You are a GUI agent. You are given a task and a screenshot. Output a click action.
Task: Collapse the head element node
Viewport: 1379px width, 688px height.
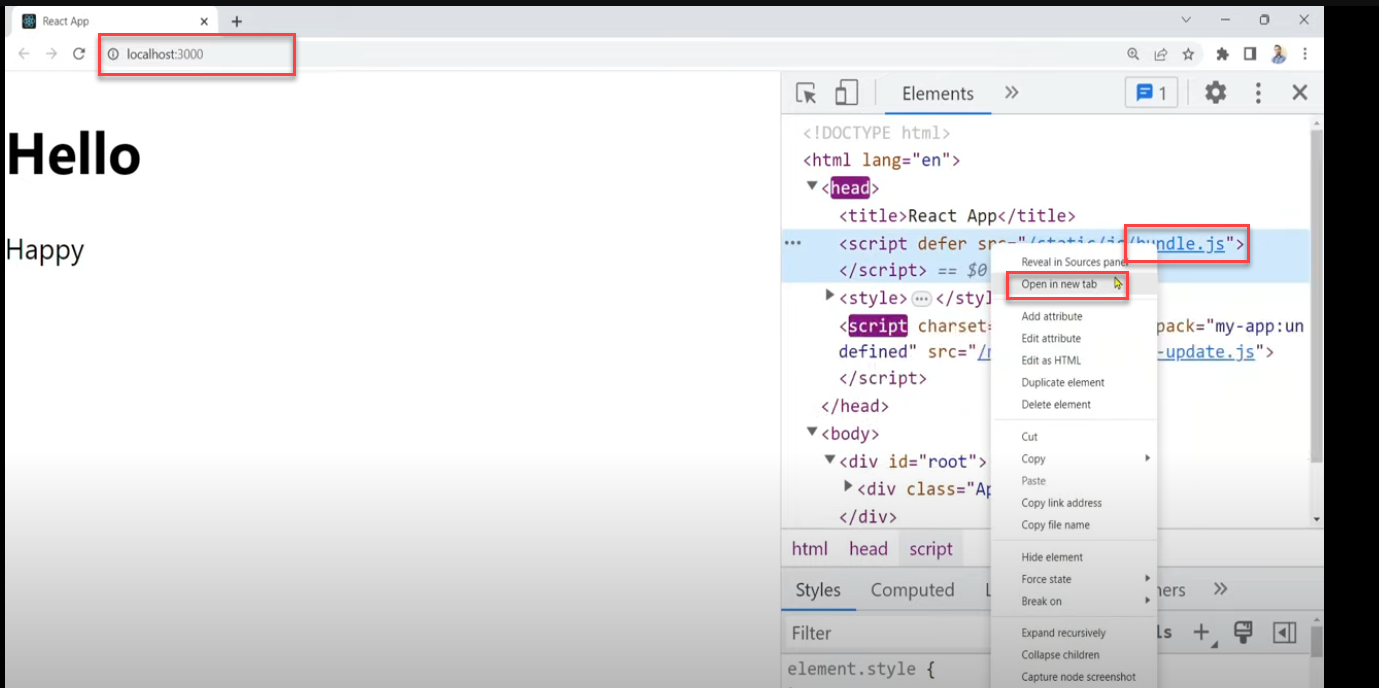(x=812, y=186)
